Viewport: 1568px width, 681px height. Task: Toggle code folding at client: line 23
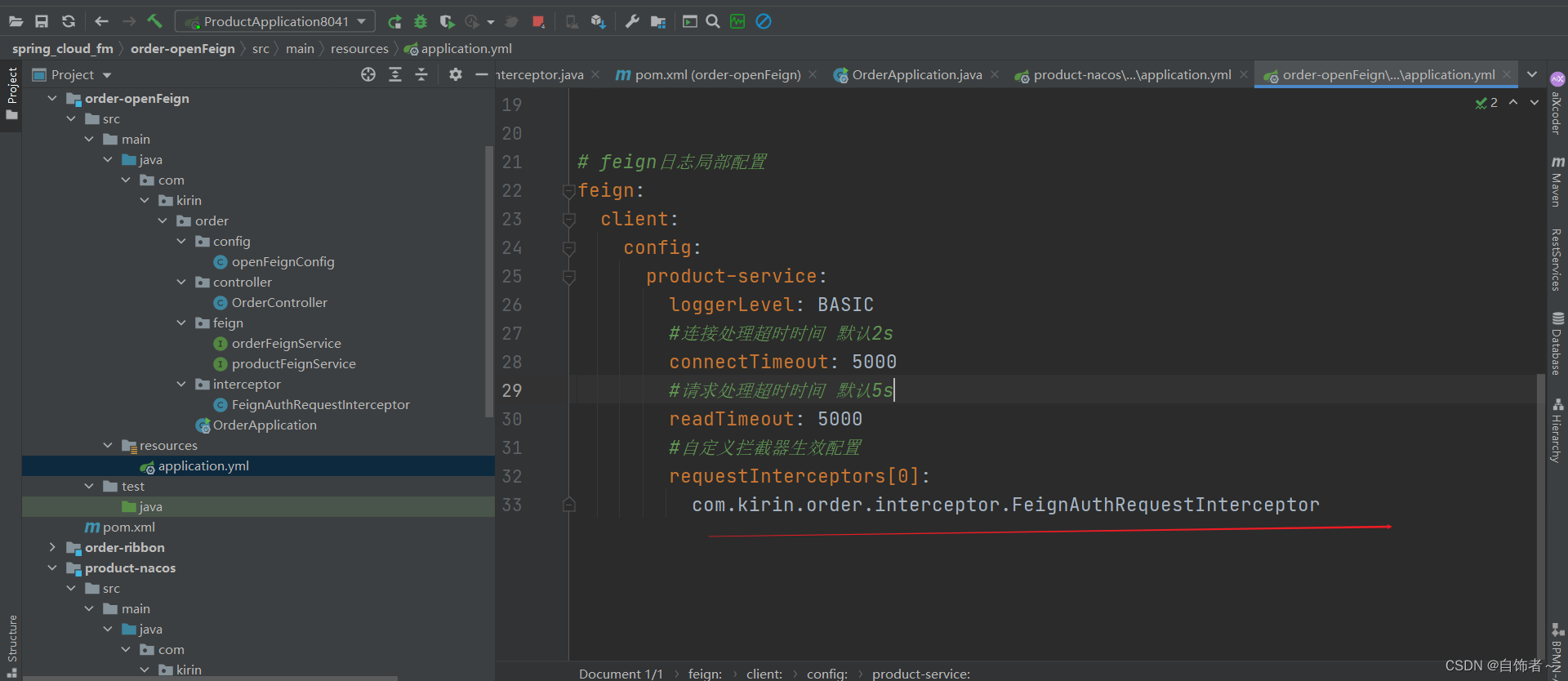point(569,220)
